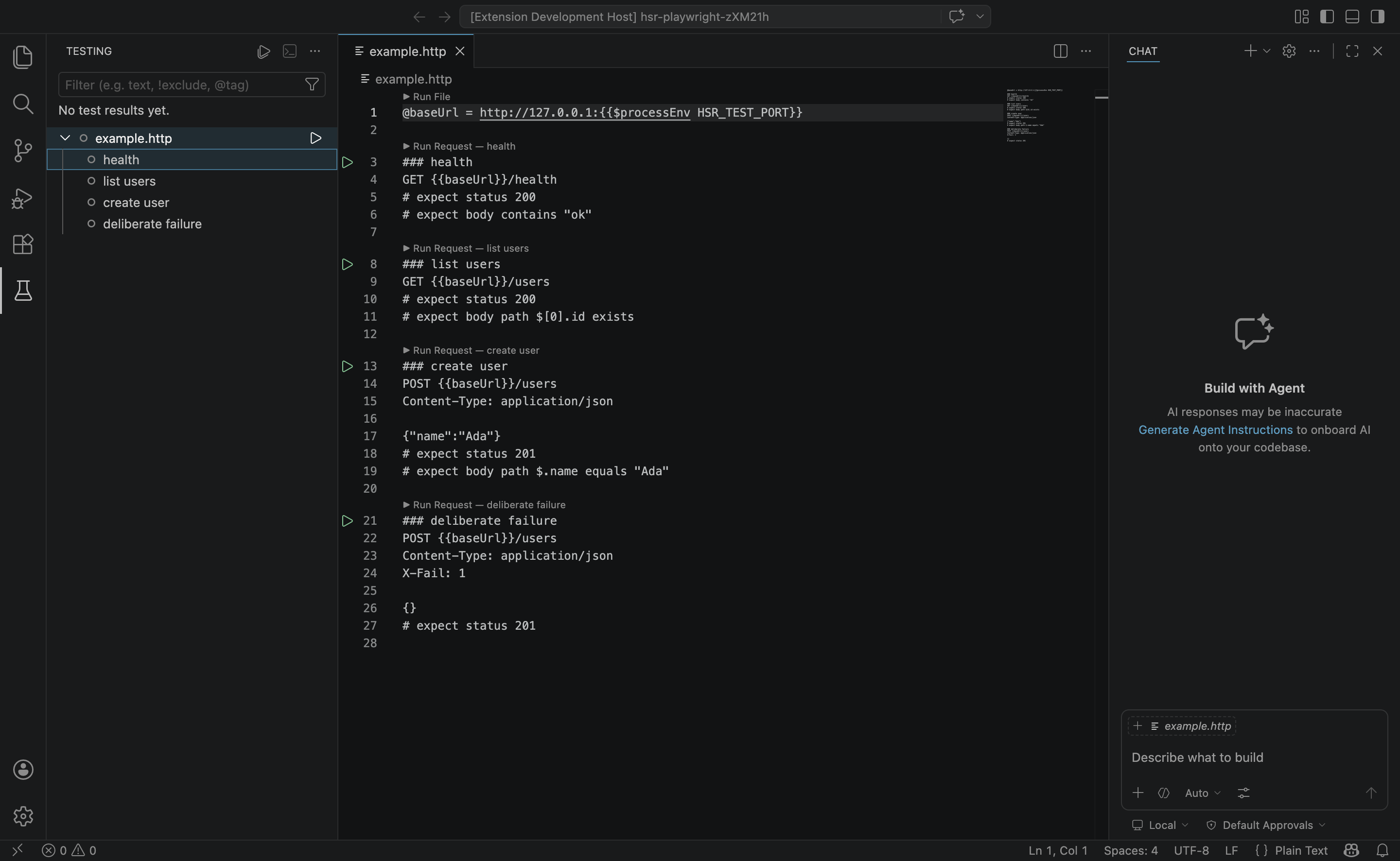The width and height of the screenshot is (1400, 861).
Task: Open dropdown next to title bar chat icon
Action: pos(980,17)
